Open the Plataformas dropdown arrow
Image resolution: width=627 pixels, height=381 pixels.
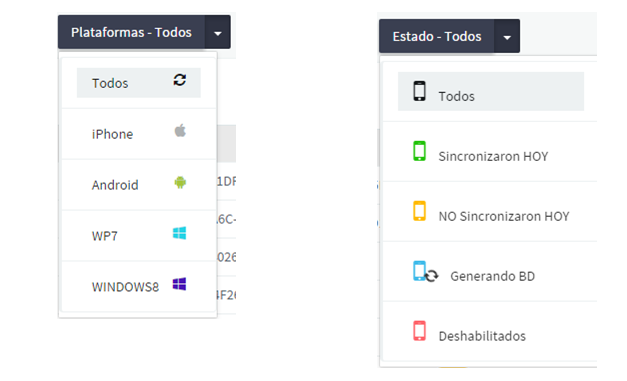(x=218, y=32)
